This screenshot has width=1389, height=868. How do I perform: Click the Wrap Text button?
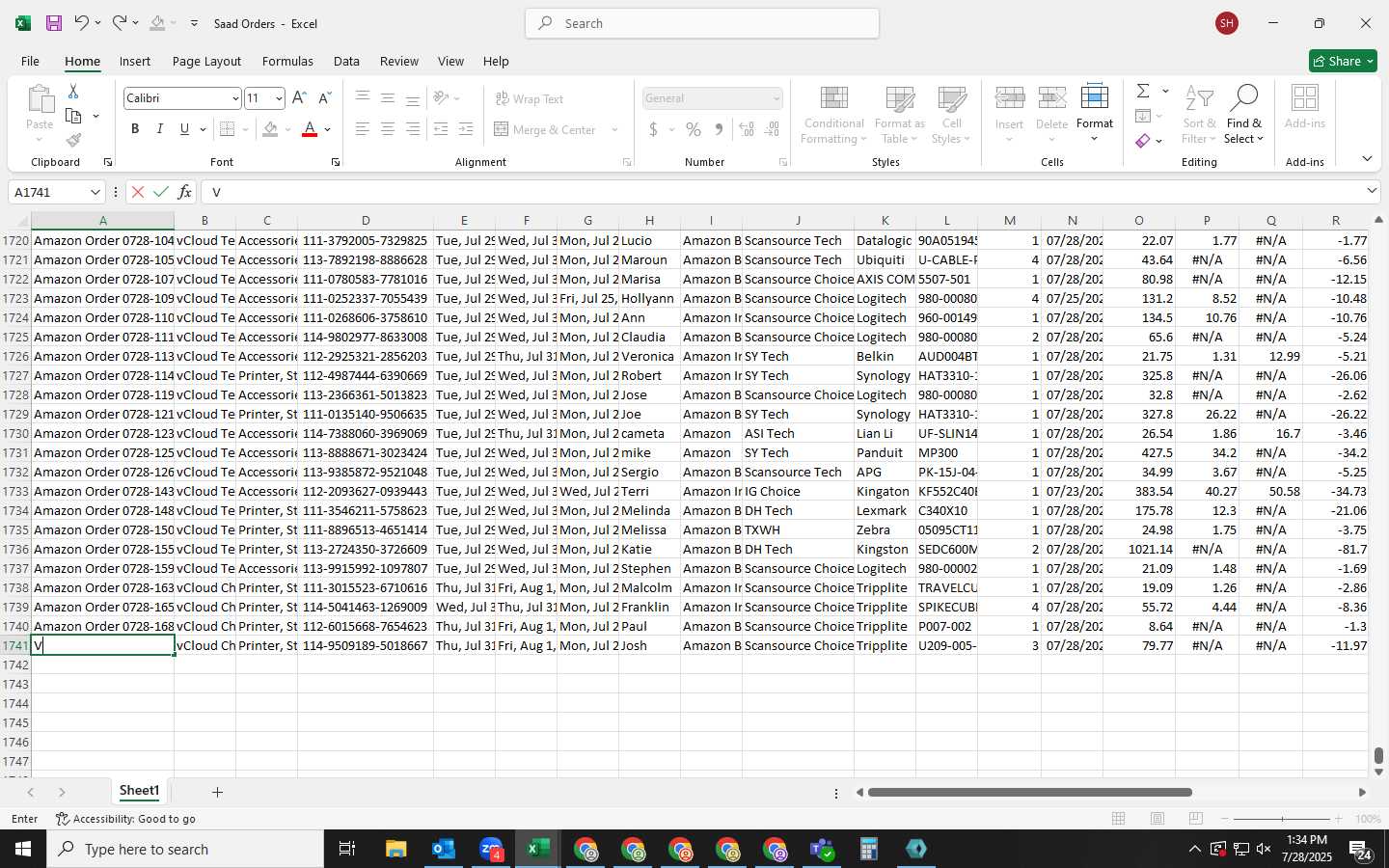pyautogui.click(x=530, y=98)
